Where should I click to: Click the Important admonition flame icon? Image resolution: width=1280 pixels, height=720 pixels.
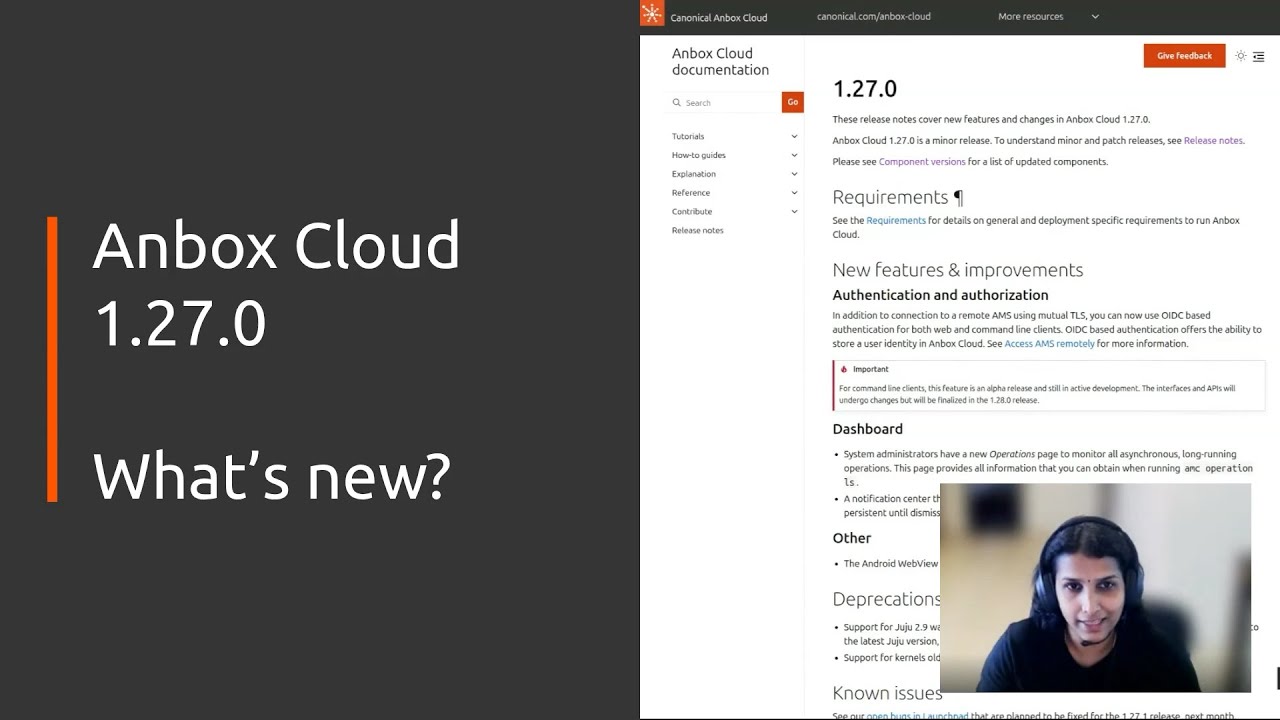pos(844,369)
